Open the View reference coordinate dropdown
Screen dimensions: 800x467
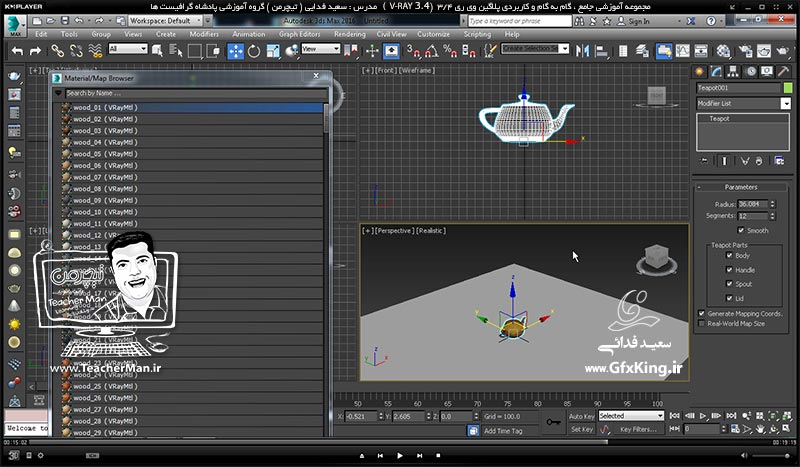[x=320, y=49]
